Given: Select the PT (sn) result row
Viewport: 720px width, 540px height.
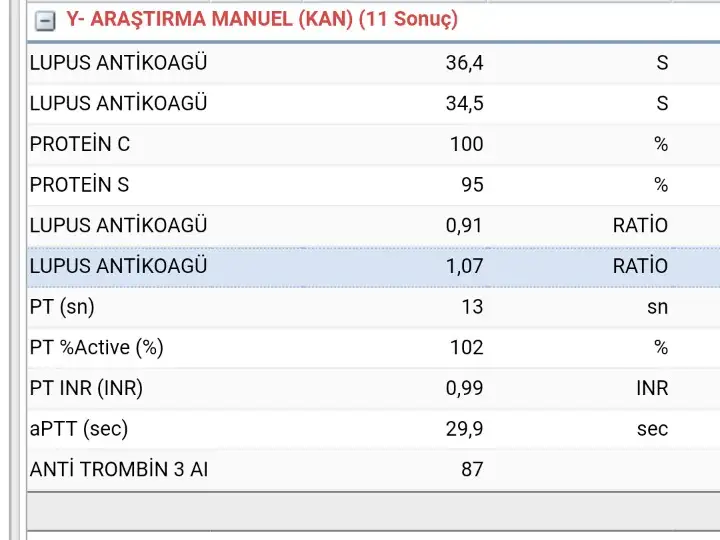Looking at the screenshot, I should coord(62,307).
